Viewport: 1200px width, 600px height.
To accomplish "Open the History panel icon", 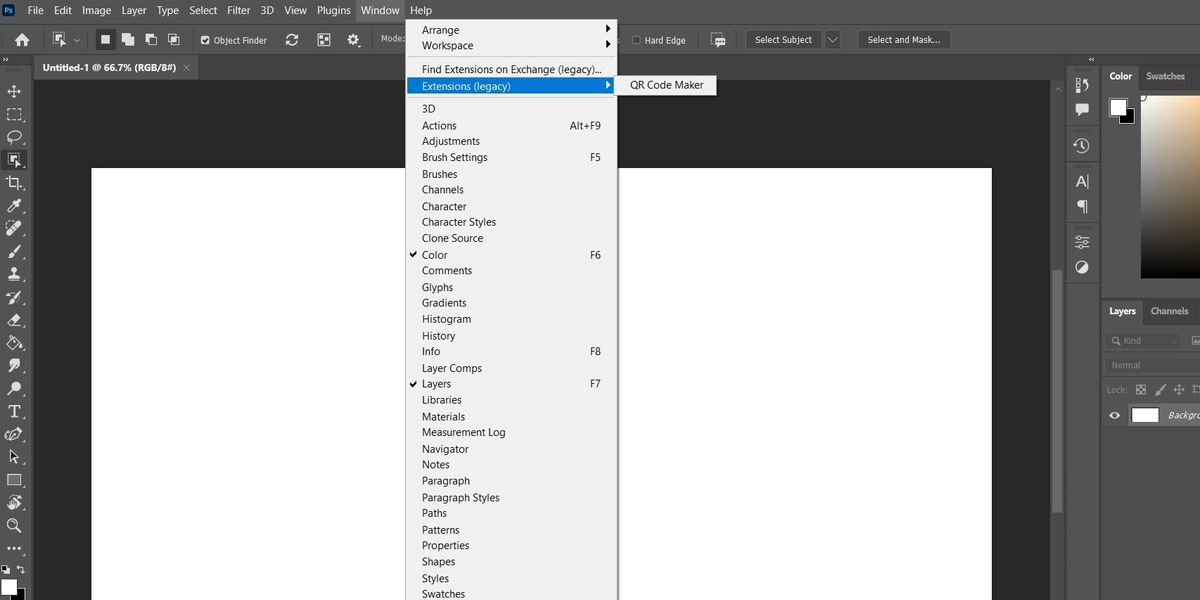I will tap(1082, 145).
